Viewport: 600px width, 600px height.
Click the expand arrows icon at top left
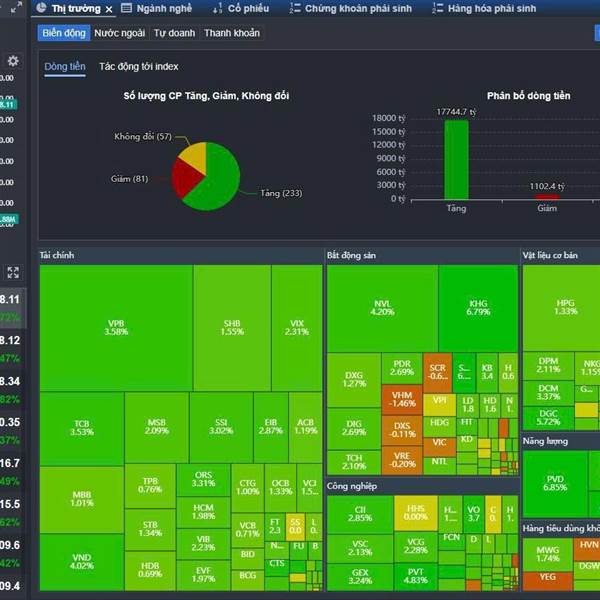click(16, 7)
